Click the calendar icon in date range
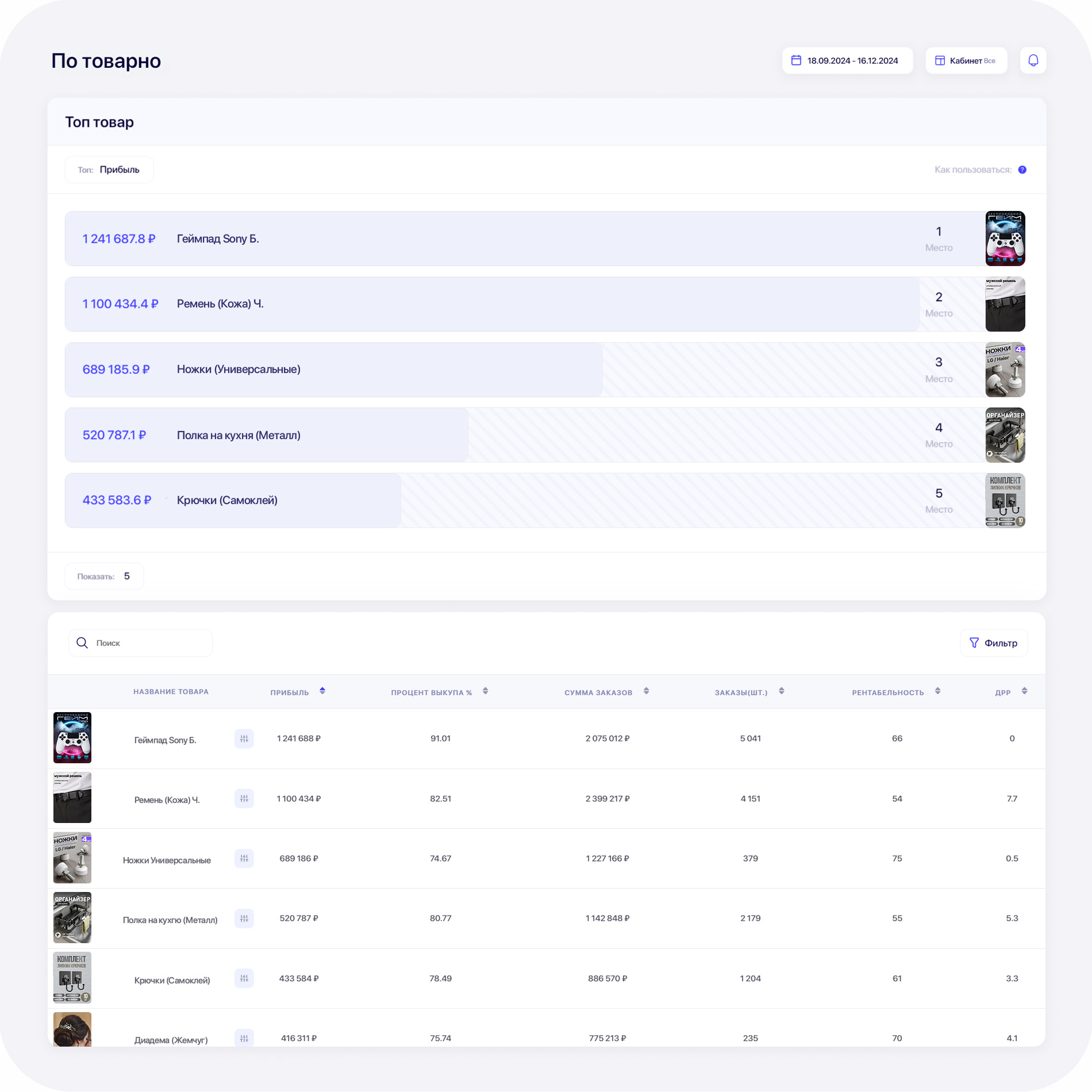1092x1092 pixels. click(796, 60)
